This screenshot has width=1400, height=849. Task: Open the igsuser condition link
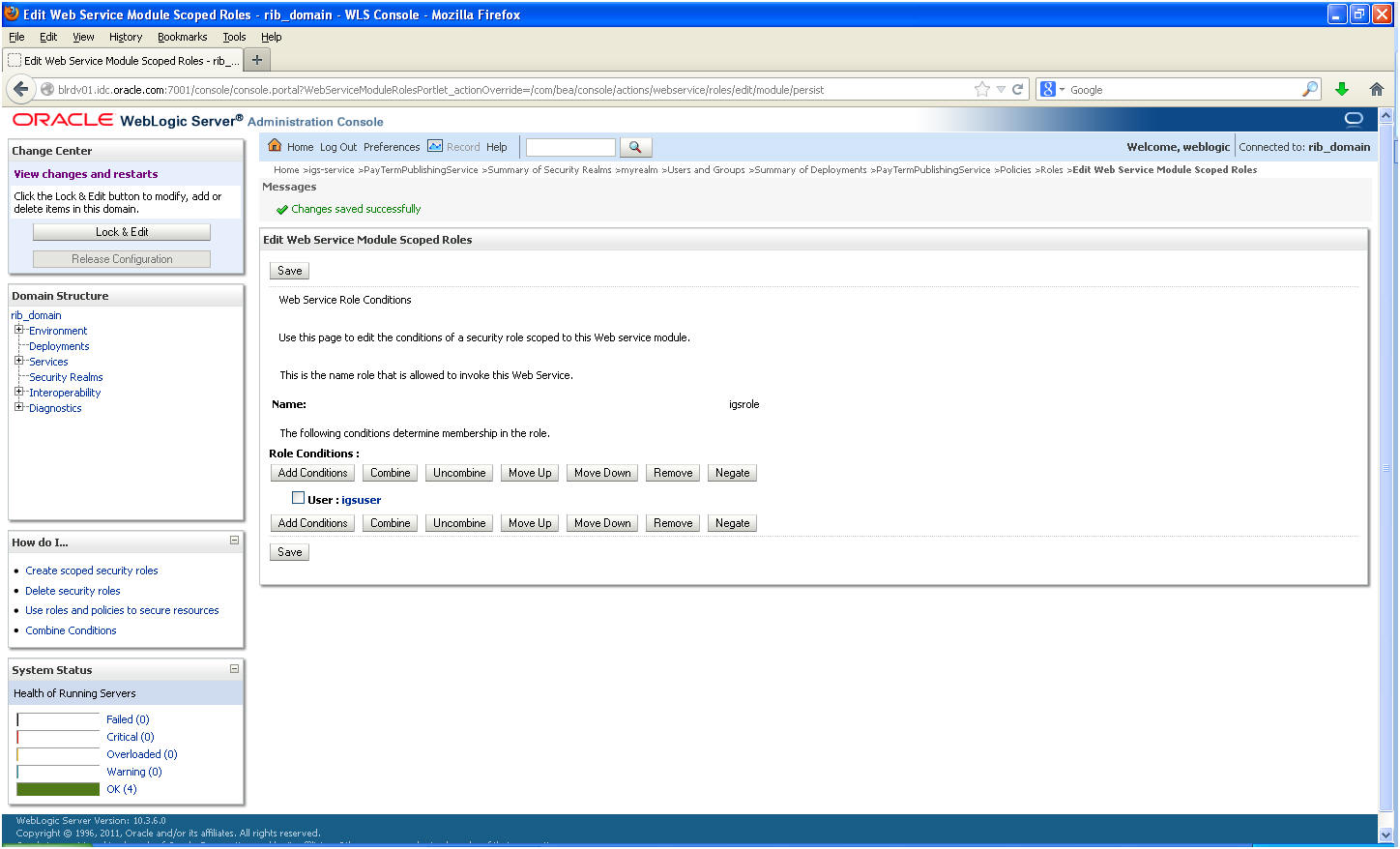click(361, 500)
